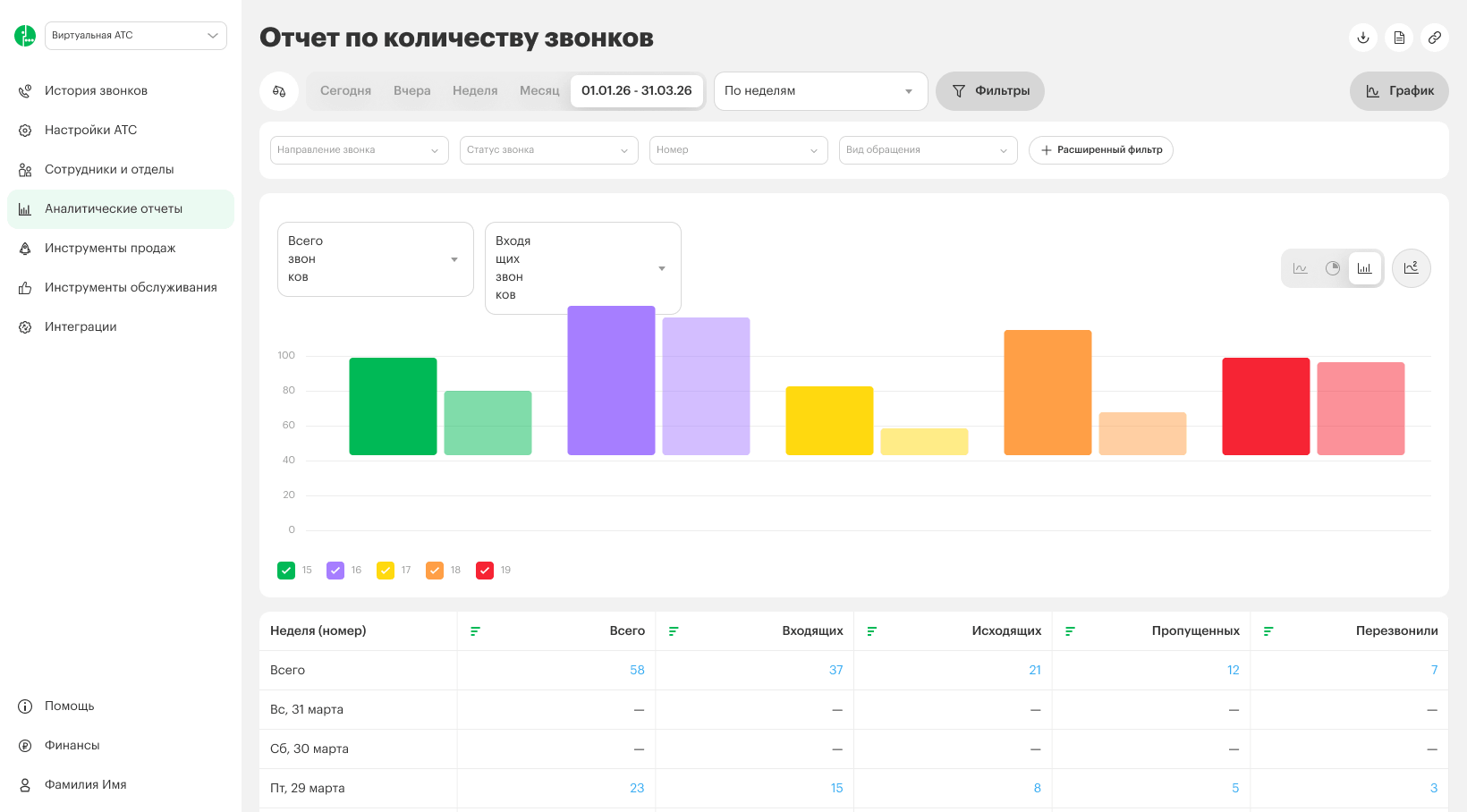The height and width of the screenshot is (812, 1467).
Task: Click the round history icon beside date tabs
Action: [279, 91]
